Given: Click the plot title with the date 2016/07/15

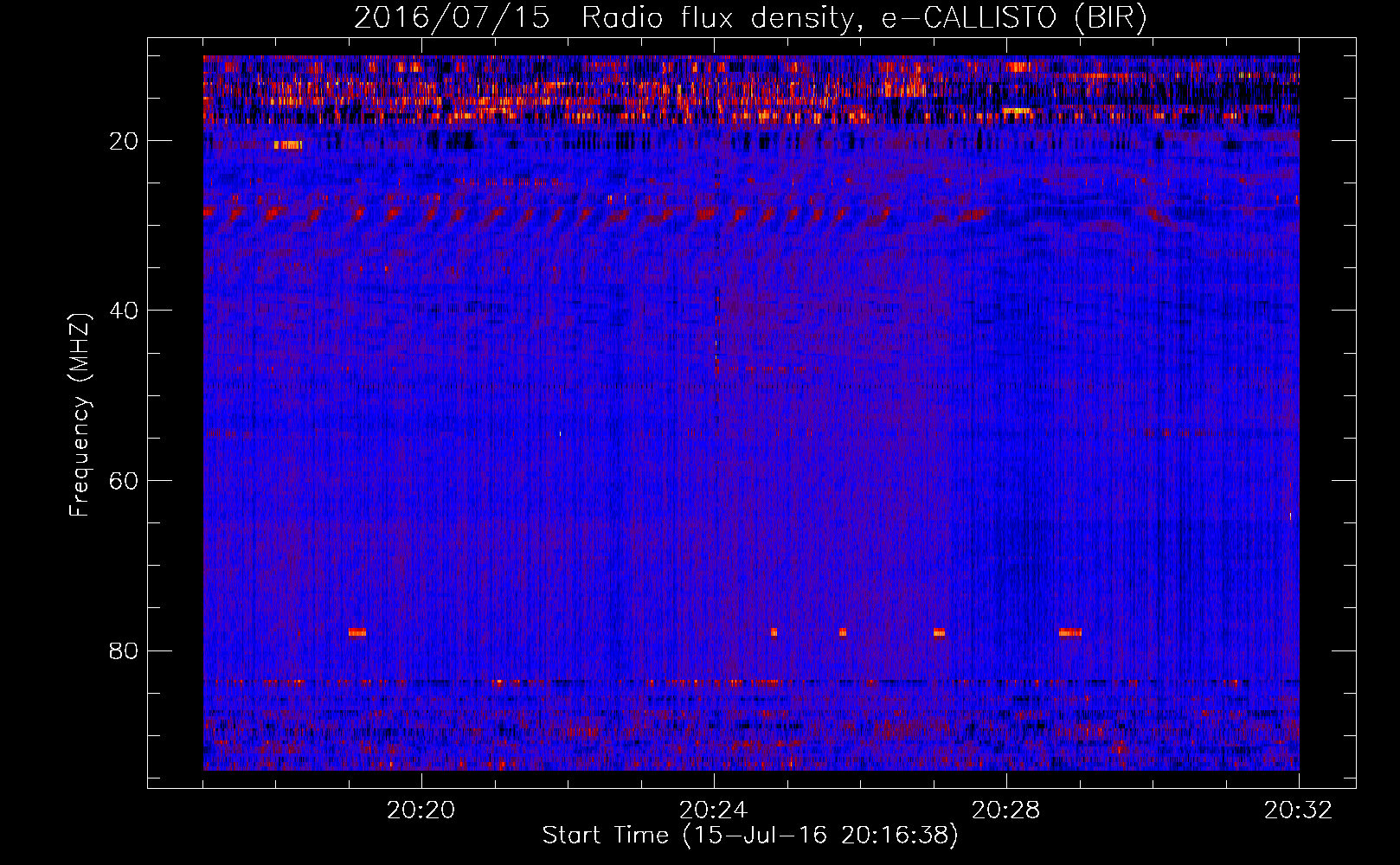Looking at the screenshot, I should coord(750,18).
